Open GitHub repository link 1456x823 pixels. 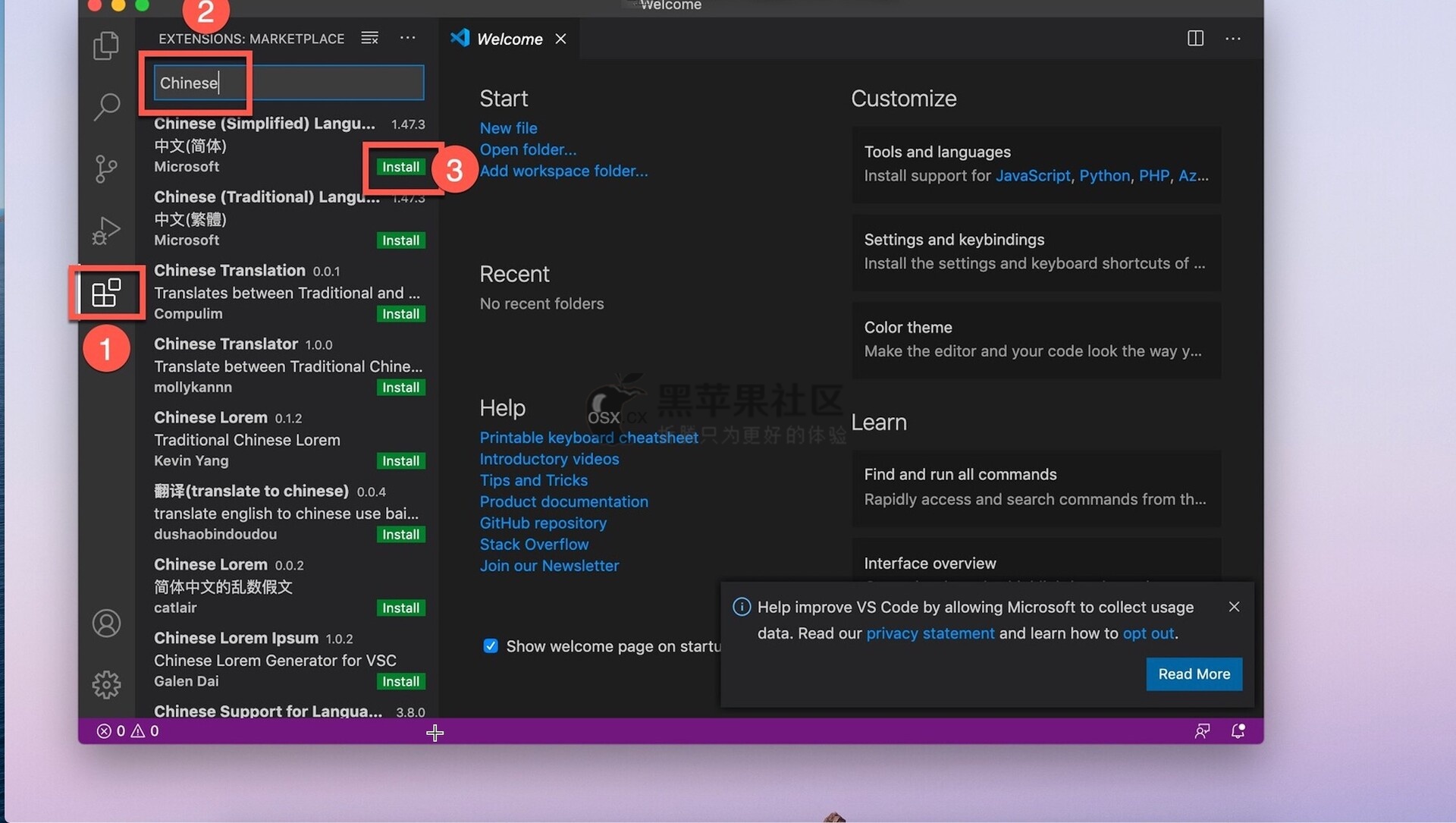[x=543, y=523]
